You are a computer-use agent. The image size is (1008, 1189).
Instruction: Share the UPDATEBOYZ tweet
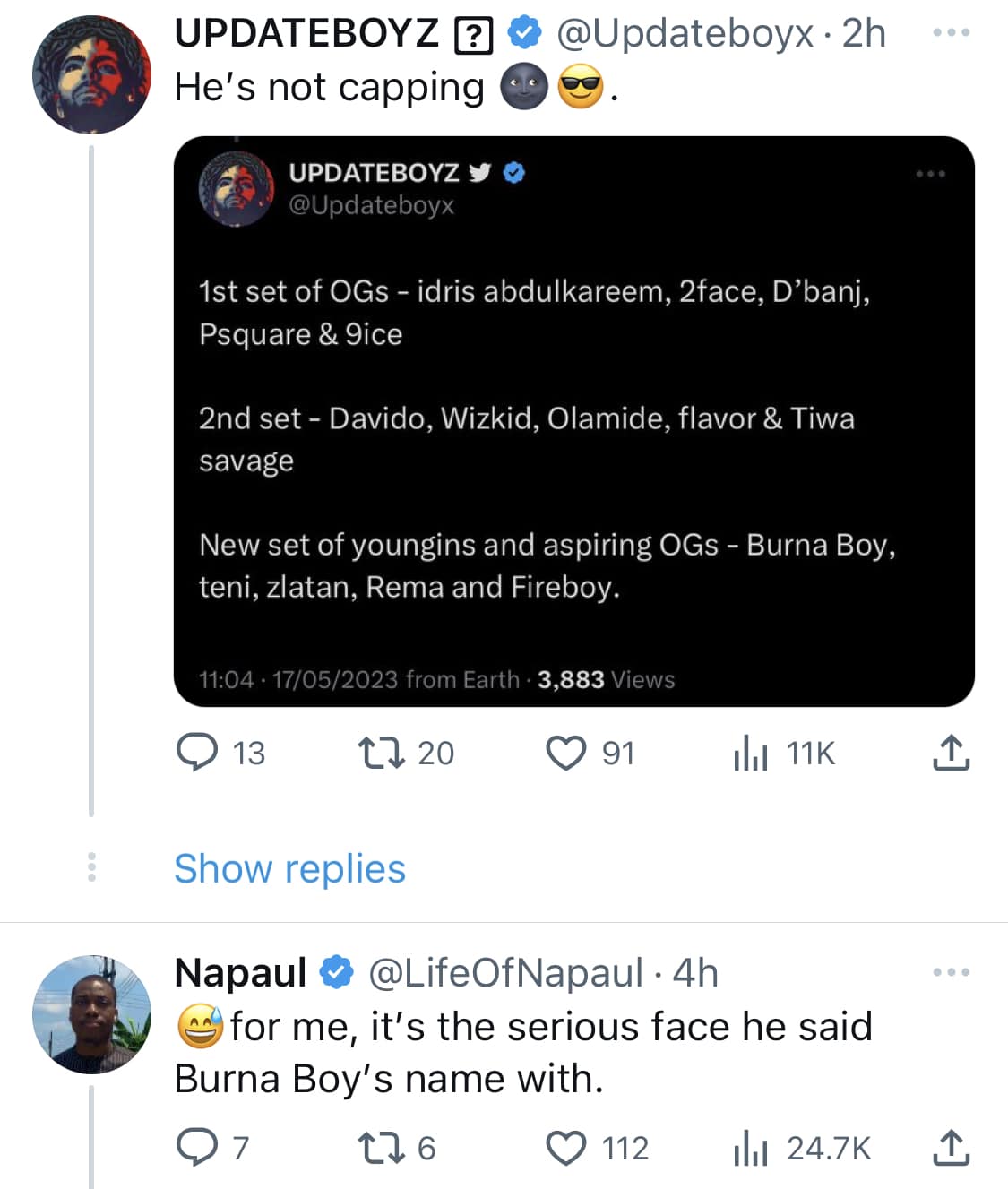coord(951,753)
